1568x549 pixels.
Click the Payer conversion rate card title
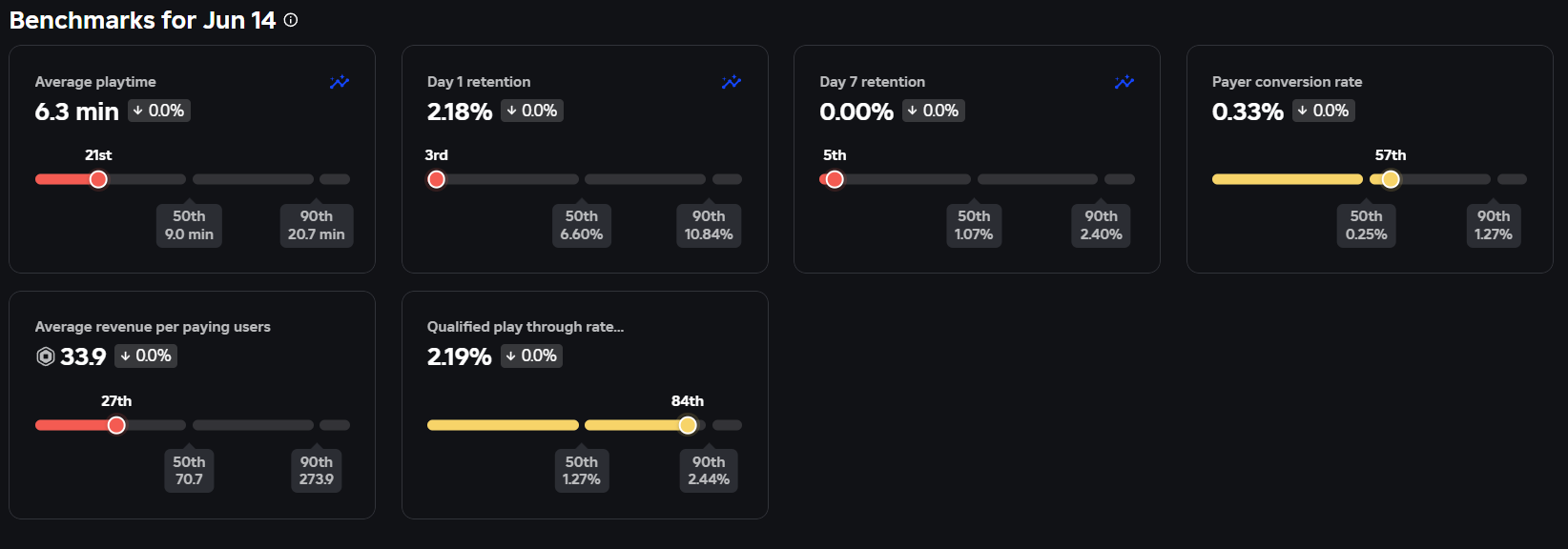coord(1287,82)
